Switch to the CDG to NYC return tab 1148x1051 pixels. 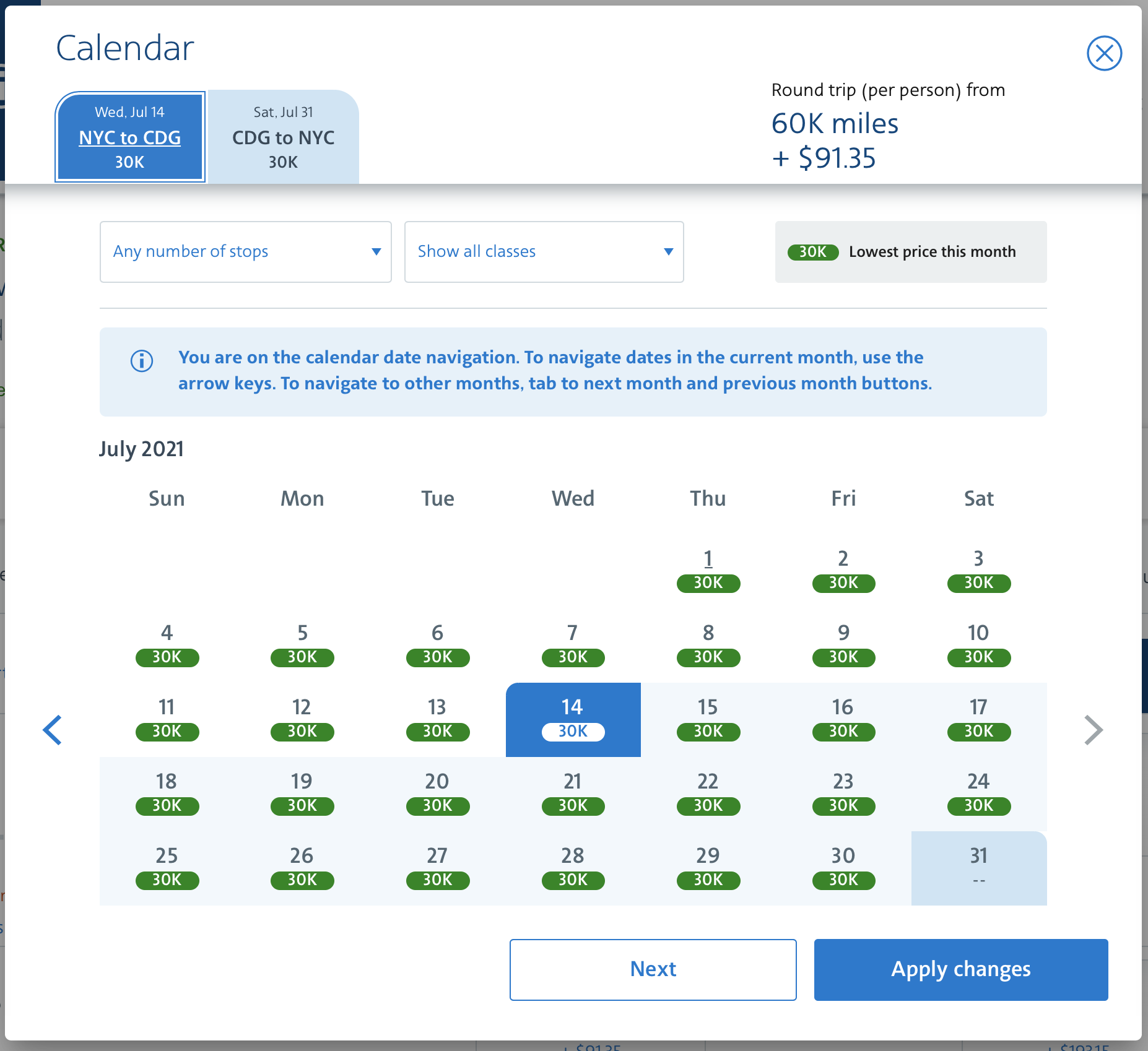point(283,137)
